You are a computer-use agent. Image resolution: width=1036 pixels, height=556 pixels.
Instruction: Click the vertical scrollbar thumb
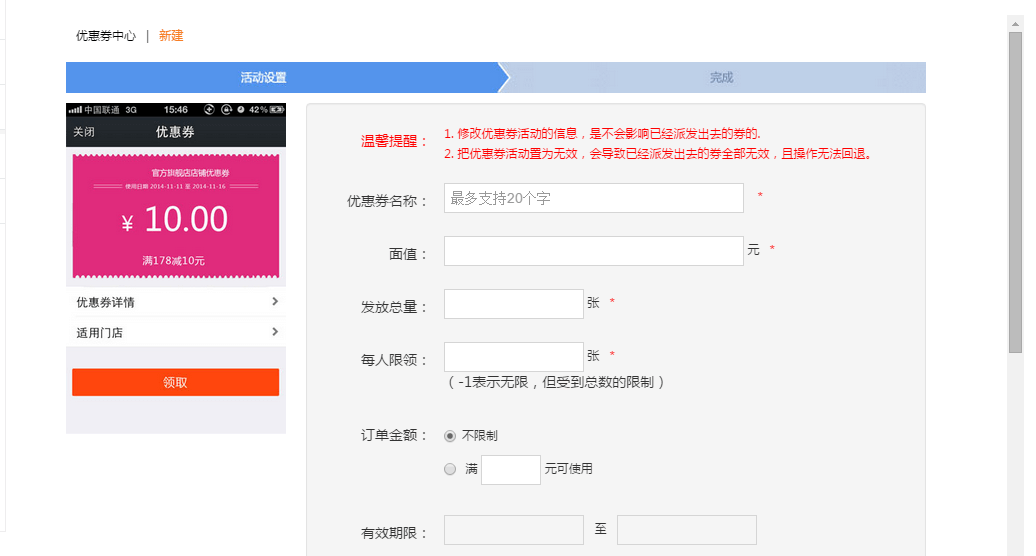(1016, 193)
